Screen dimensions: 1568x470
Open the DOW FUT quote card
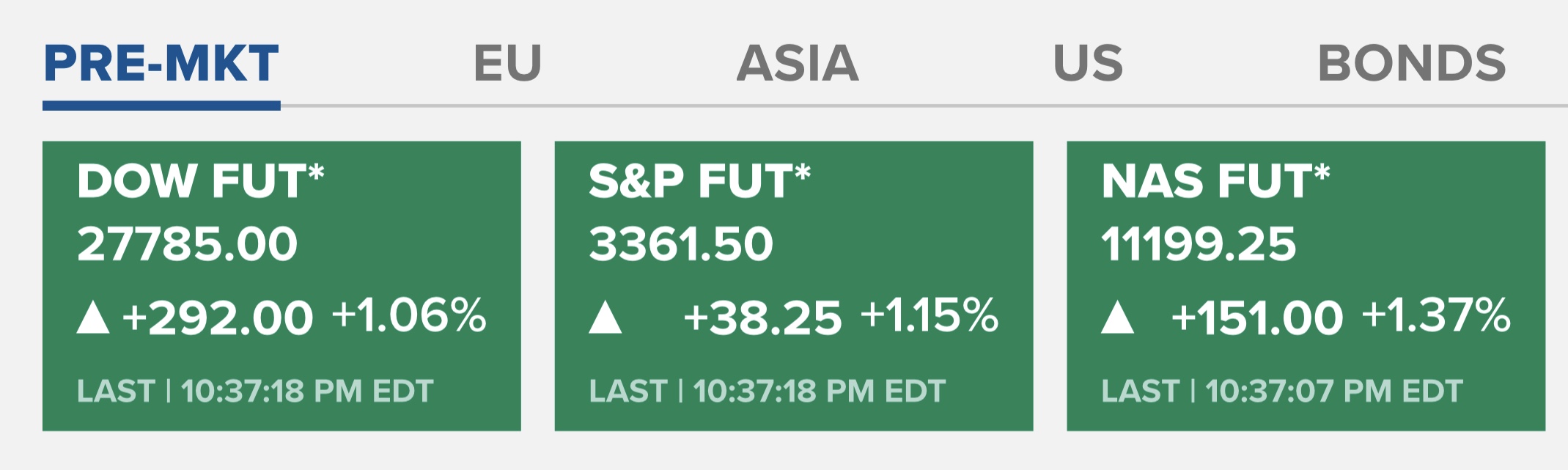(x=281, y=286)
